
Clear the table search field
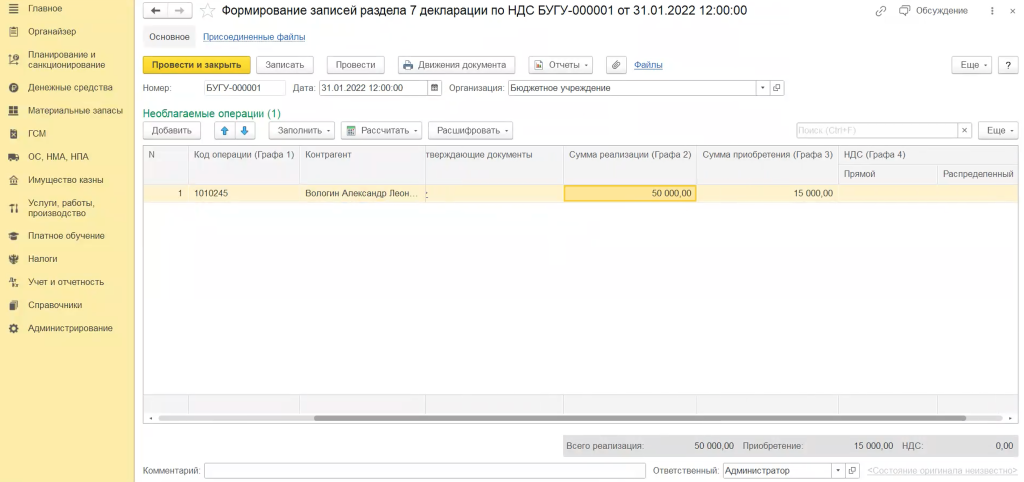pyautogui.click(x=965, y=131)
